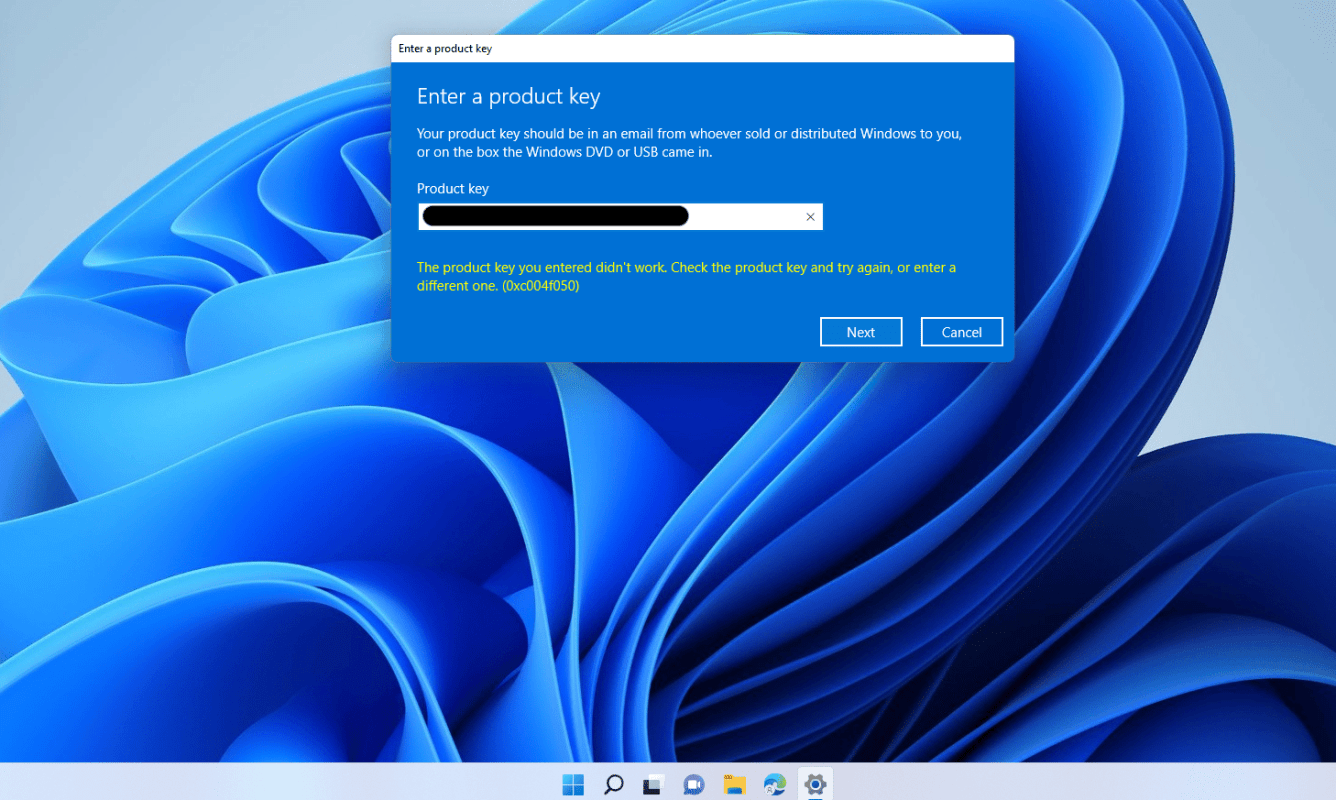The width and height of the screenshot is (1336, 800).
Task: Click the 'Product key' field label
Action: point(453,189)
